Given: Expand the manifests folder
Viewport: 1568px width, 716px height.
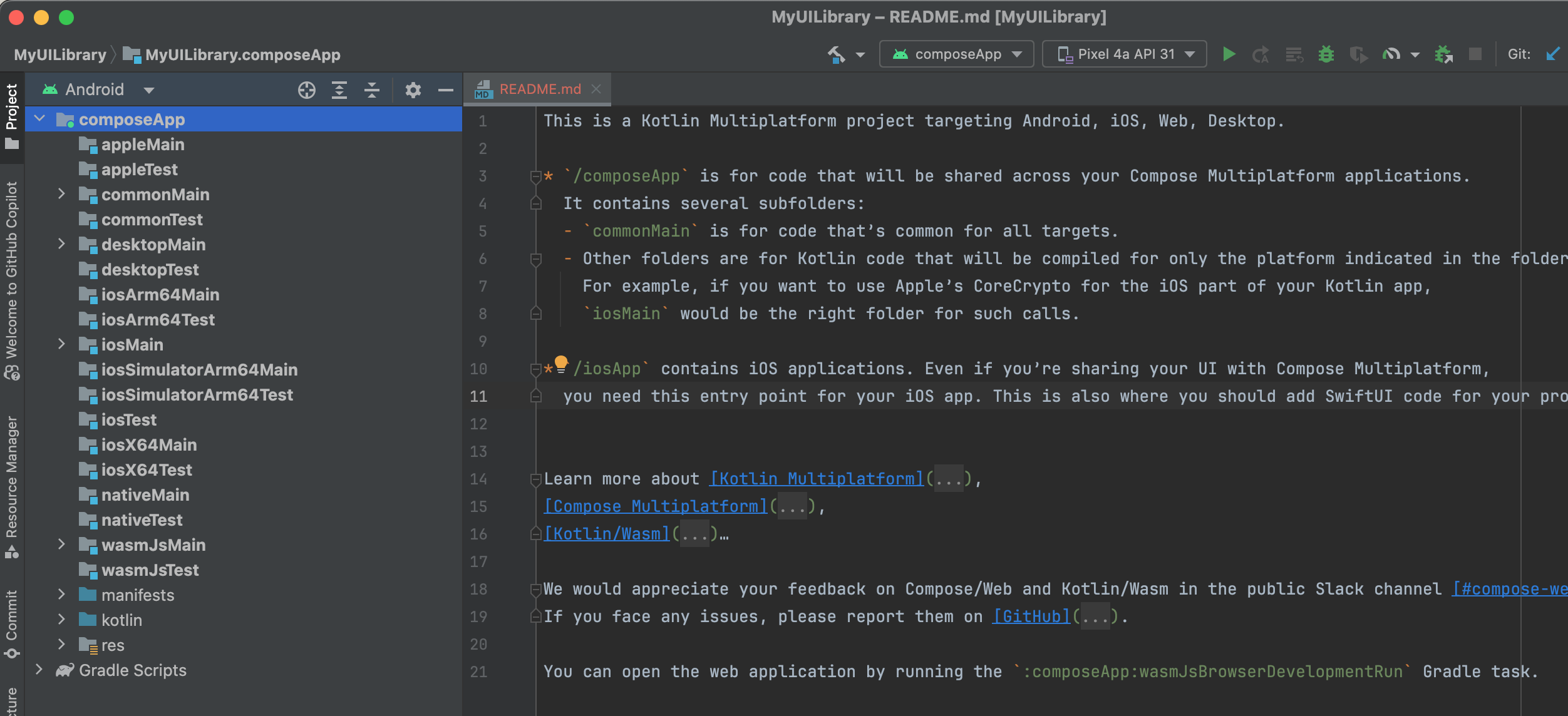Looking at the screenshot, I should point(61,595).
